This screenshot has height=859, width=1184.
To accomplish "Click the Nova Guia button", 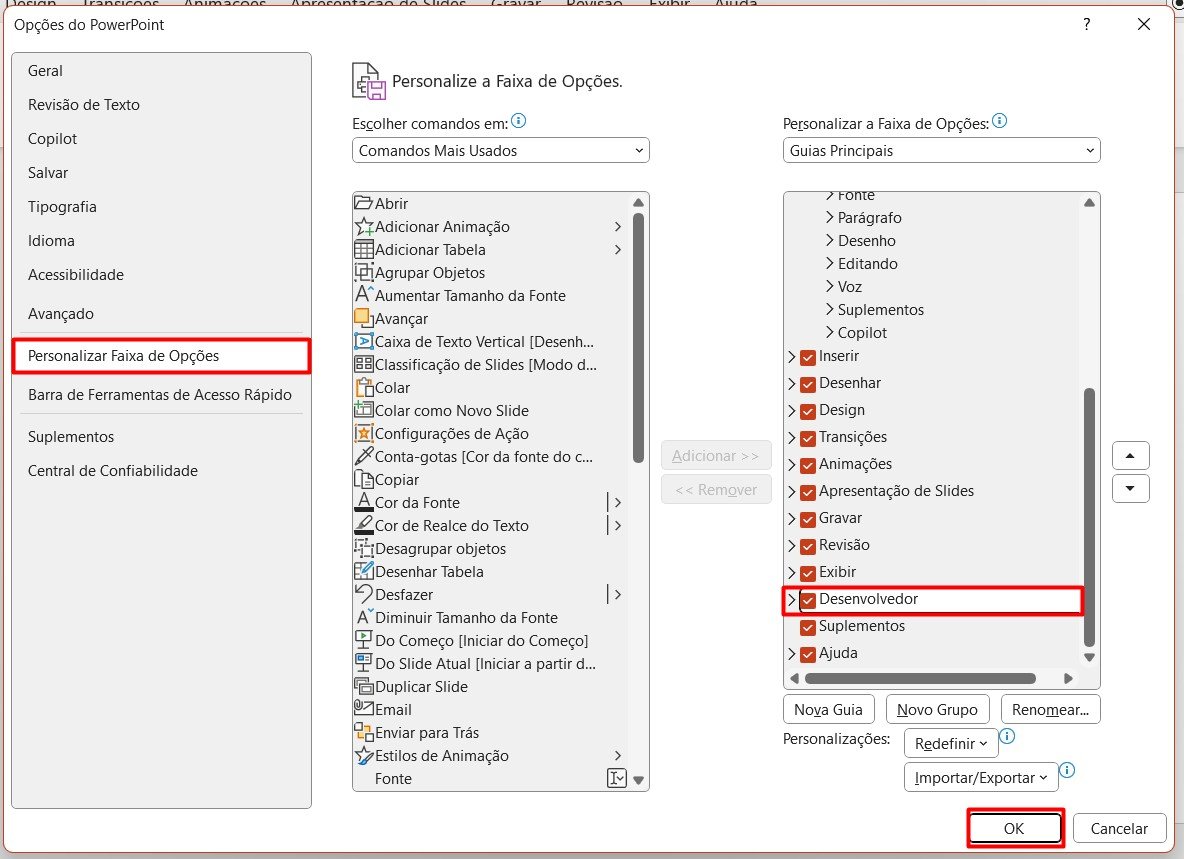I will tap(828, 710).
